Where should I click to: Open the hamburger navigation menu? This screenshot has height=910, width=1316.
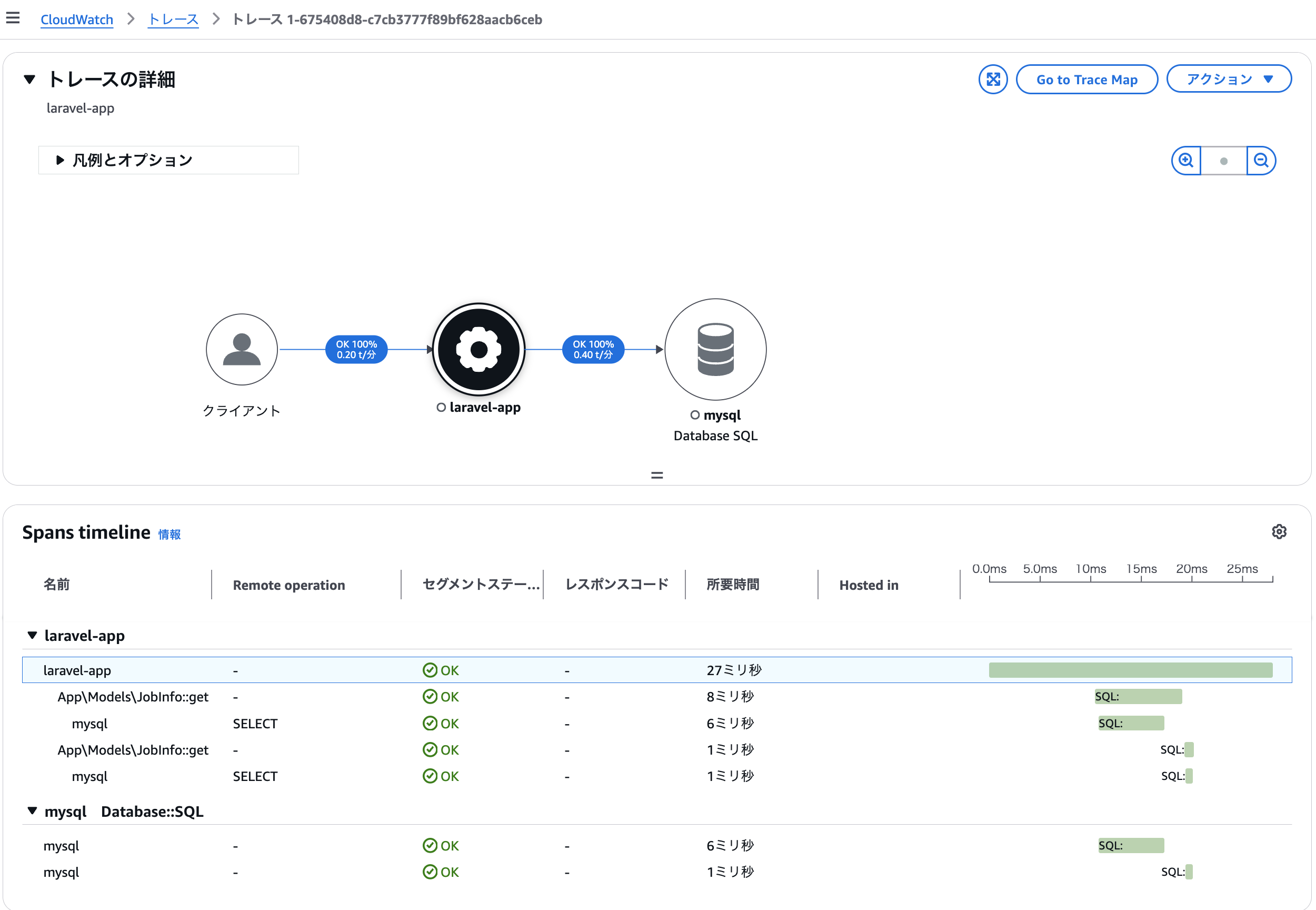coord(13,18)
